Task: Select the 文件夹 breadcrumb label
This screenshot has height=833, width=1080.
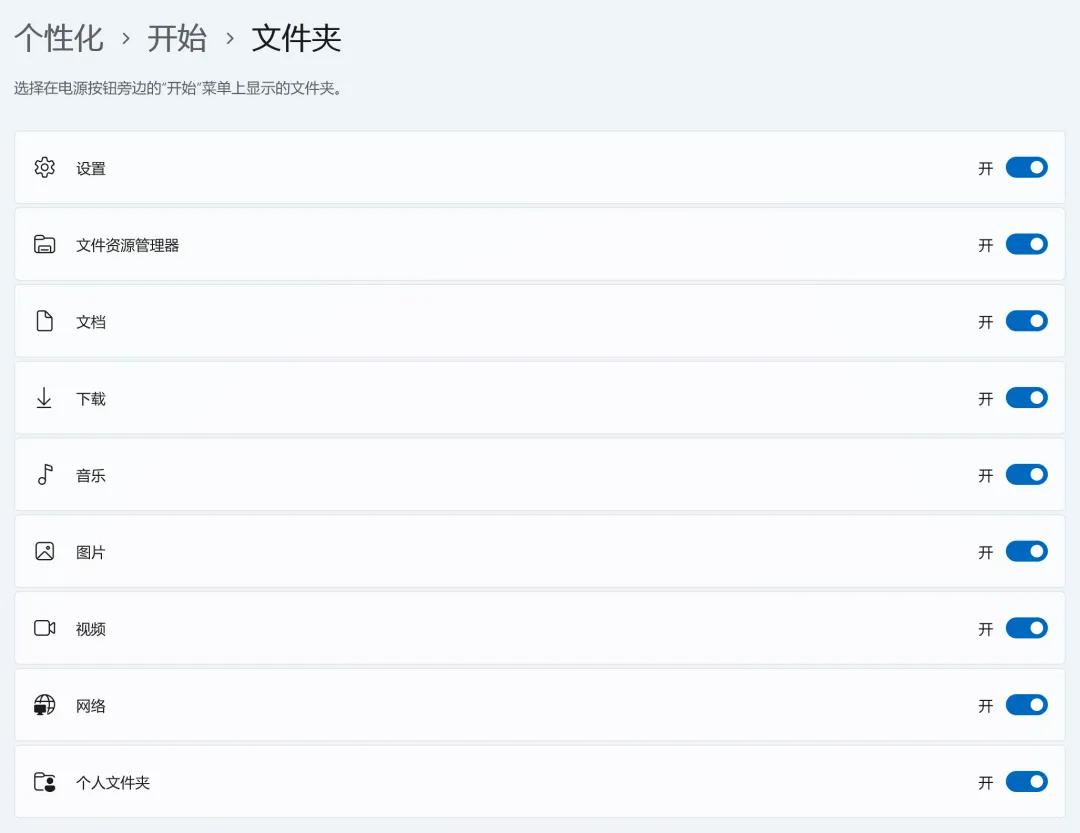Action: coord(296,38)
